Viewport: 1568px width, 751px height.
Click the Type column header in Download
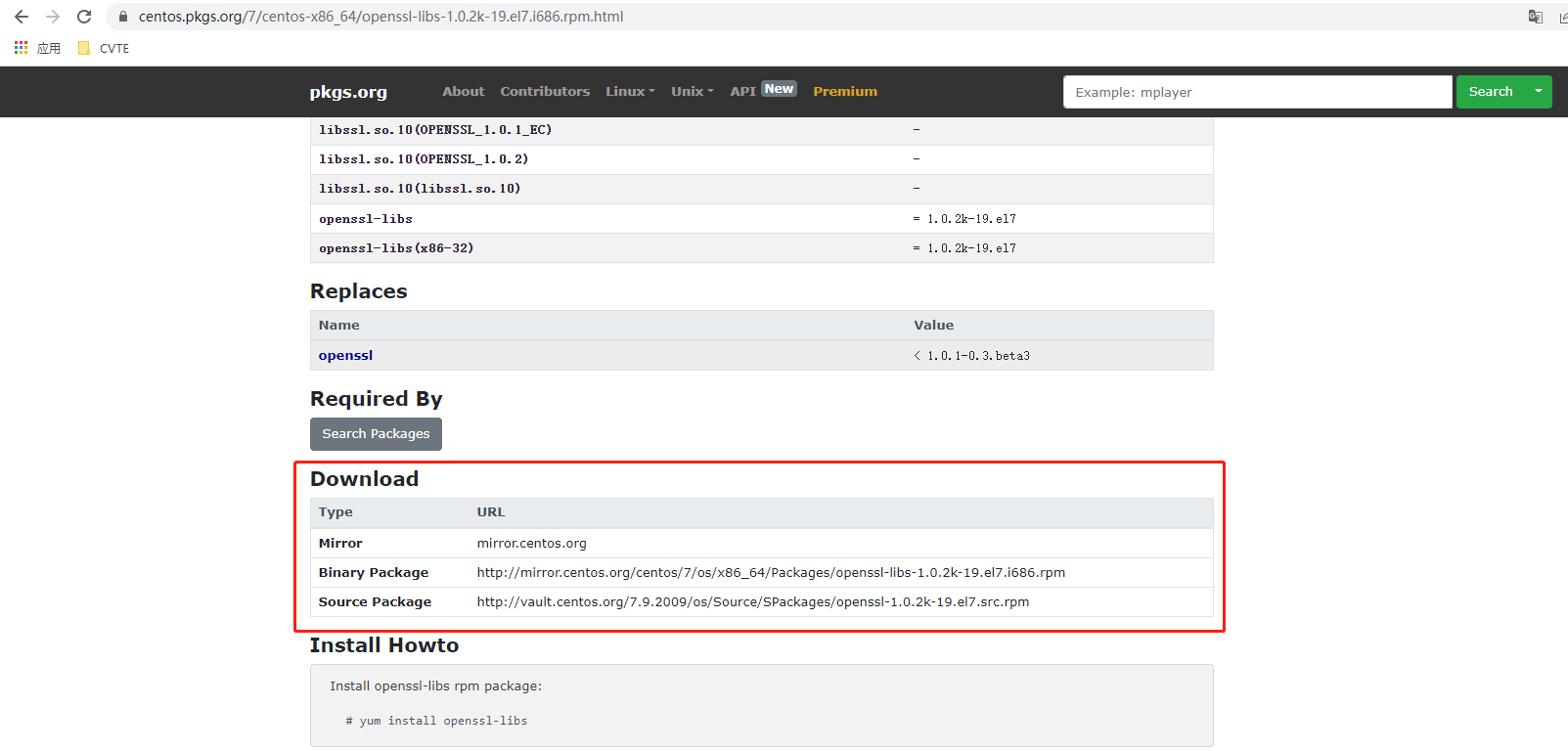336,512
